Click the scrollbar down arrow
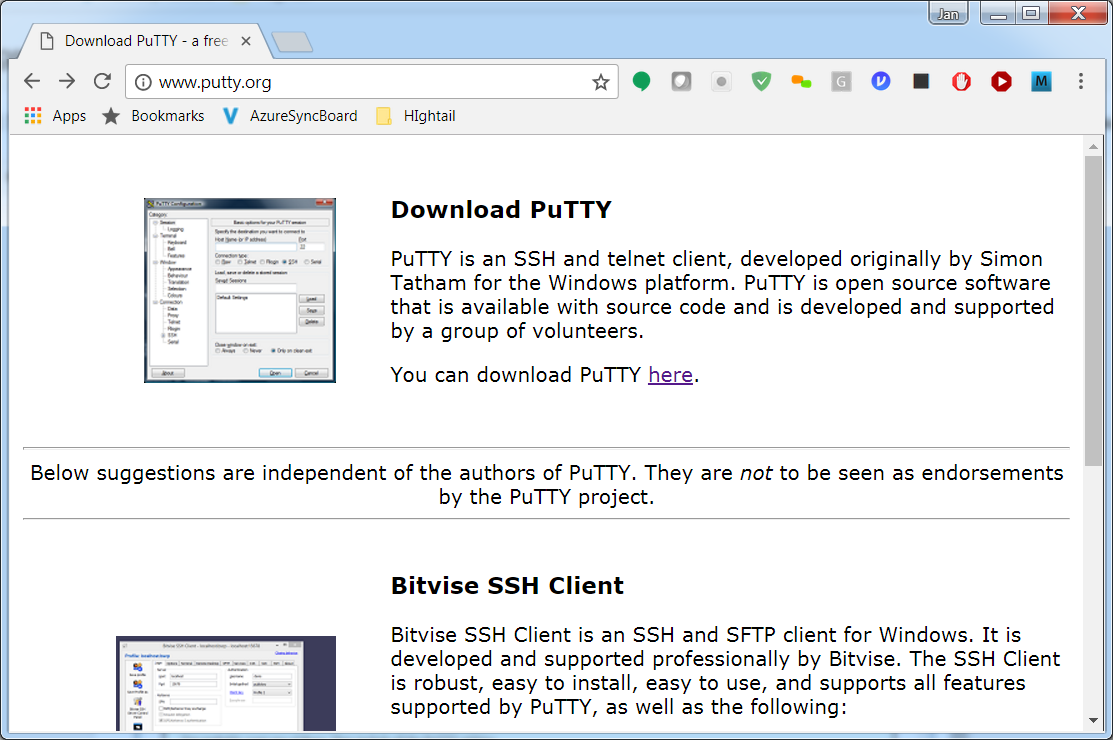 (x=1093, y=721)
